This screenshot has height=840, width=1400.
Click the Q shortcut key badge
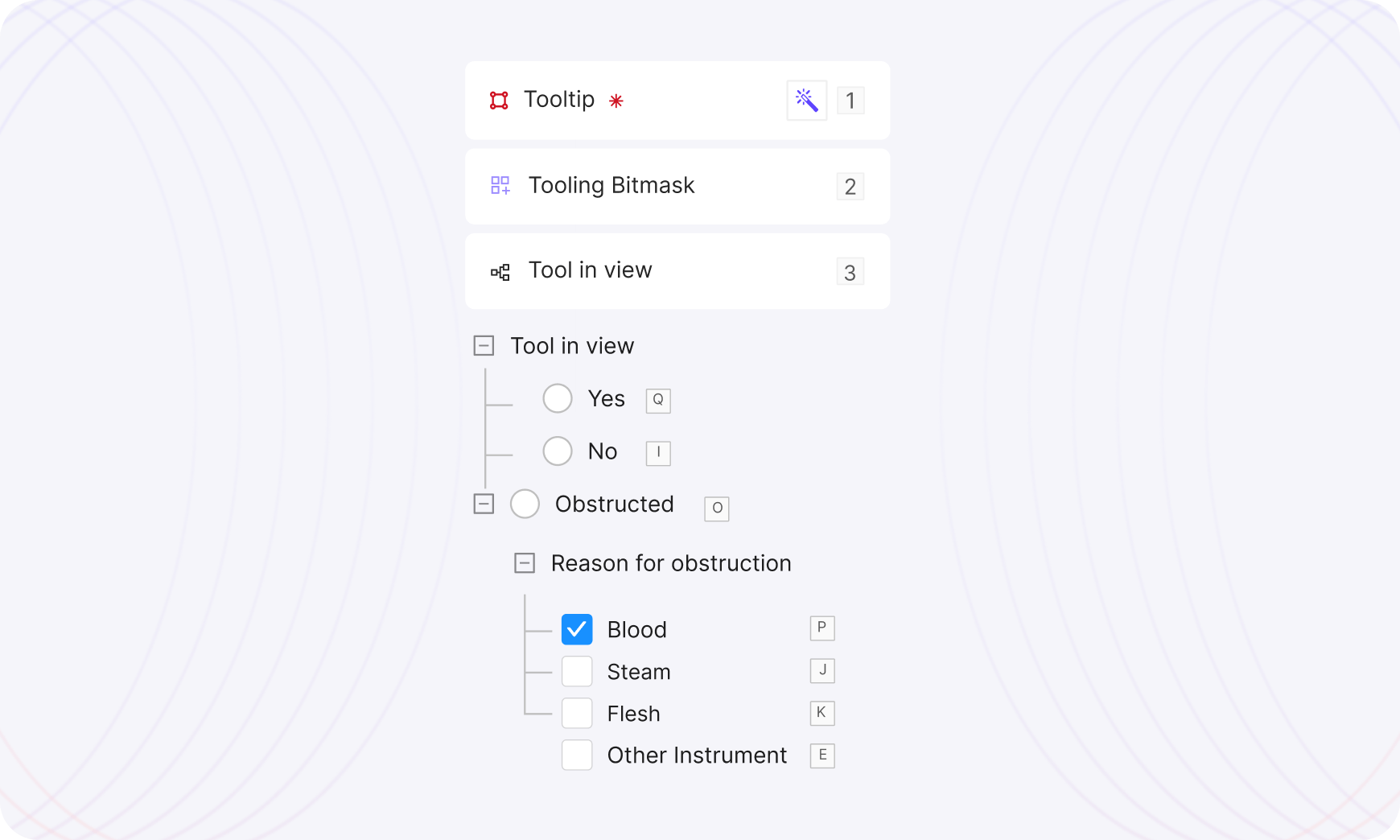pyautogui.click(x=658, y=400)
